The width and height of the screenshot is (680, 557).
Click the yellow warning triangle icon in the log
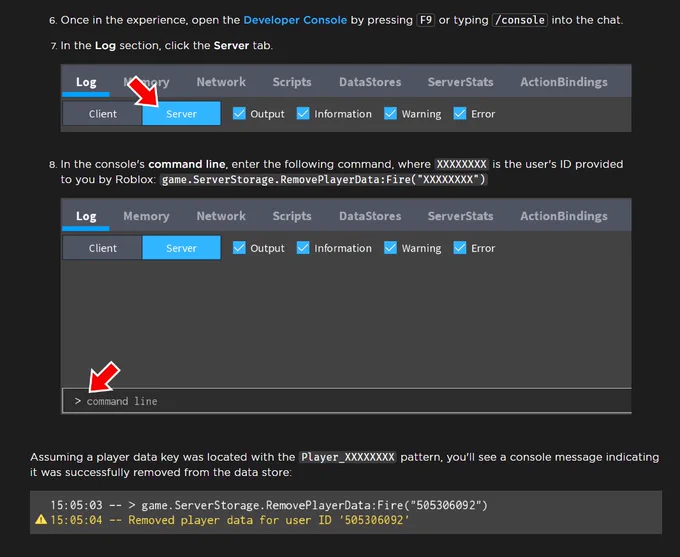(x=41, y=519)
